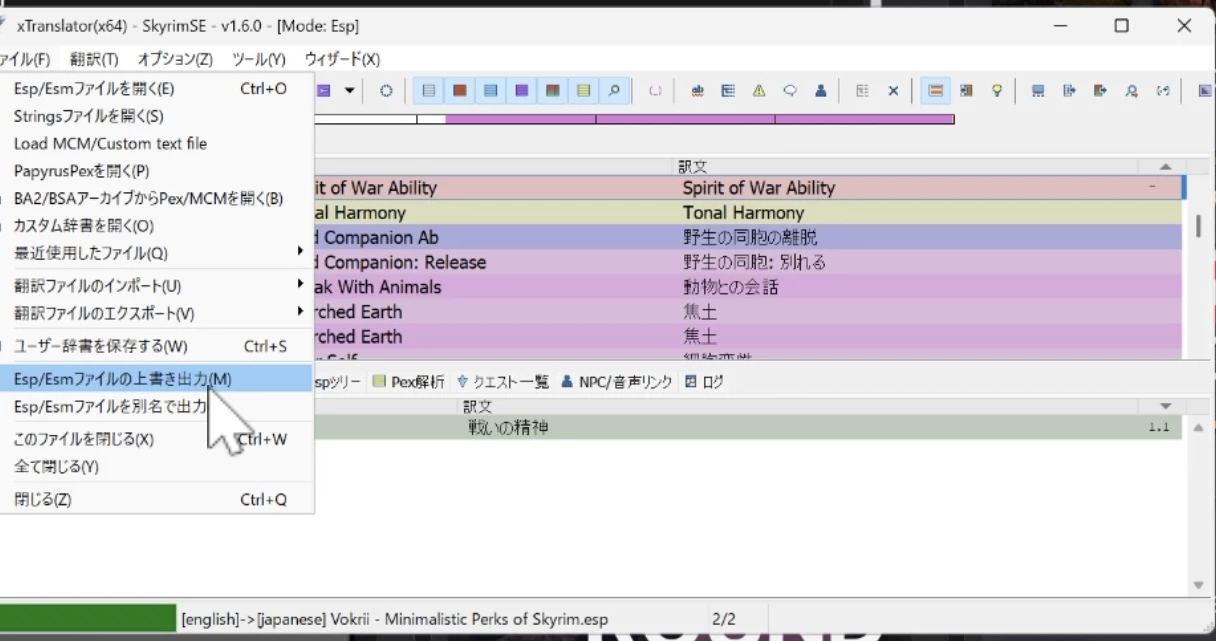This screenshot has width=1216, height=641.
Task: Choose Stringsファイルを開く(S) menu item
Action: (x=157, y=116)
